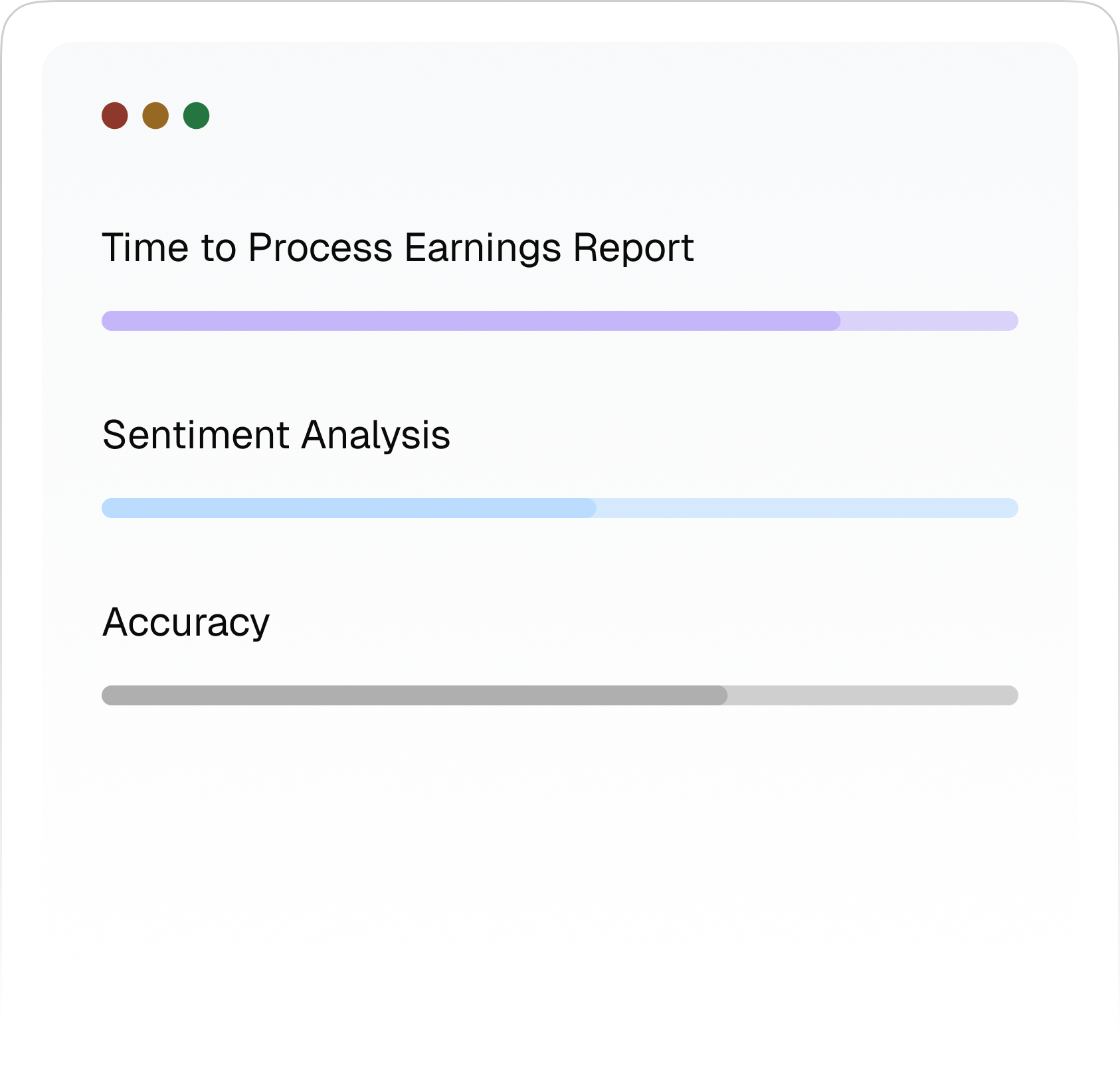Click the unfilled light blue bar remainder
This screenshot has width=1120, height=1072.
807,508
